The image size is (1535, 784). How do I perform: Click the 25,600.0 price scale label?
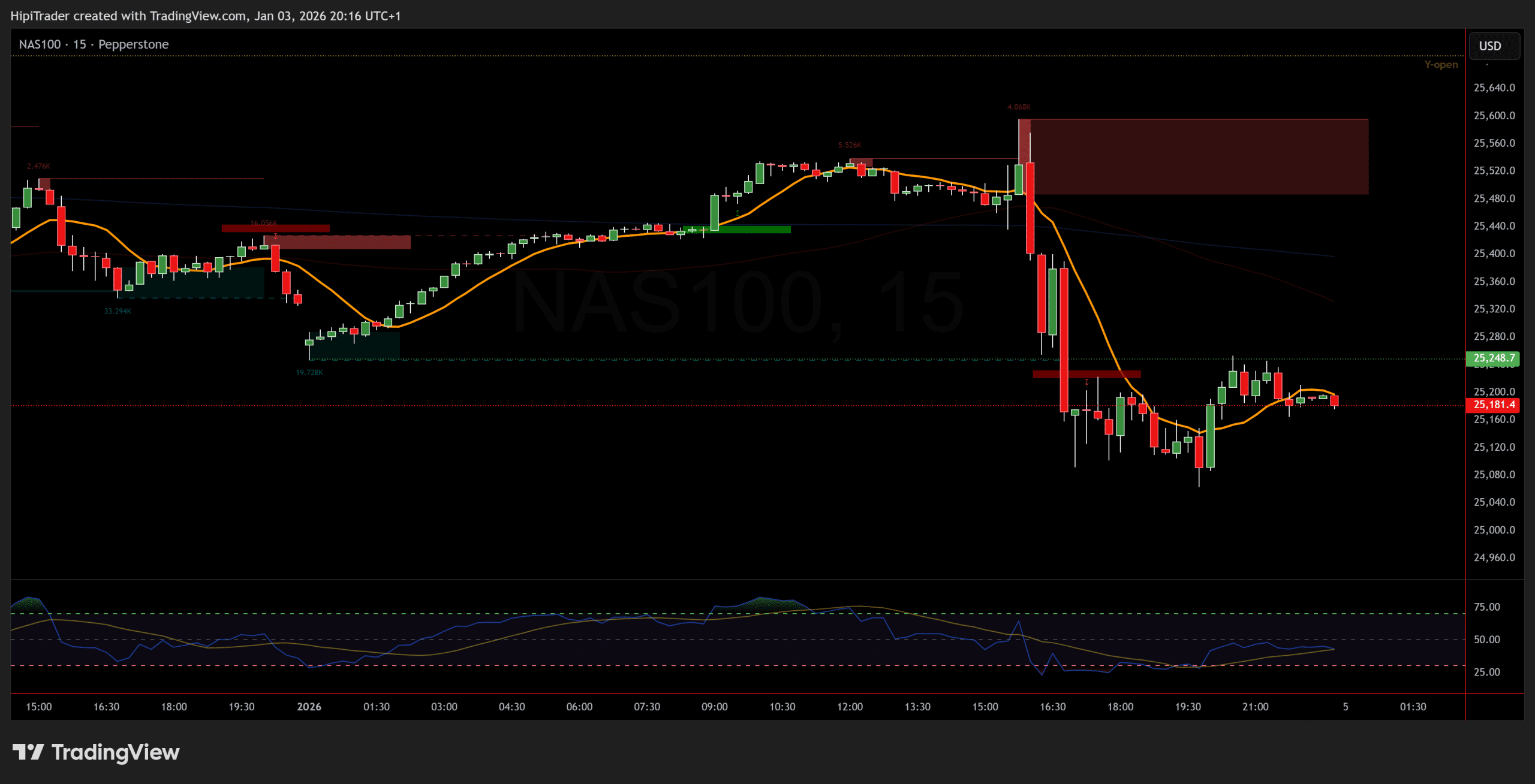(x=1494, y=116)
